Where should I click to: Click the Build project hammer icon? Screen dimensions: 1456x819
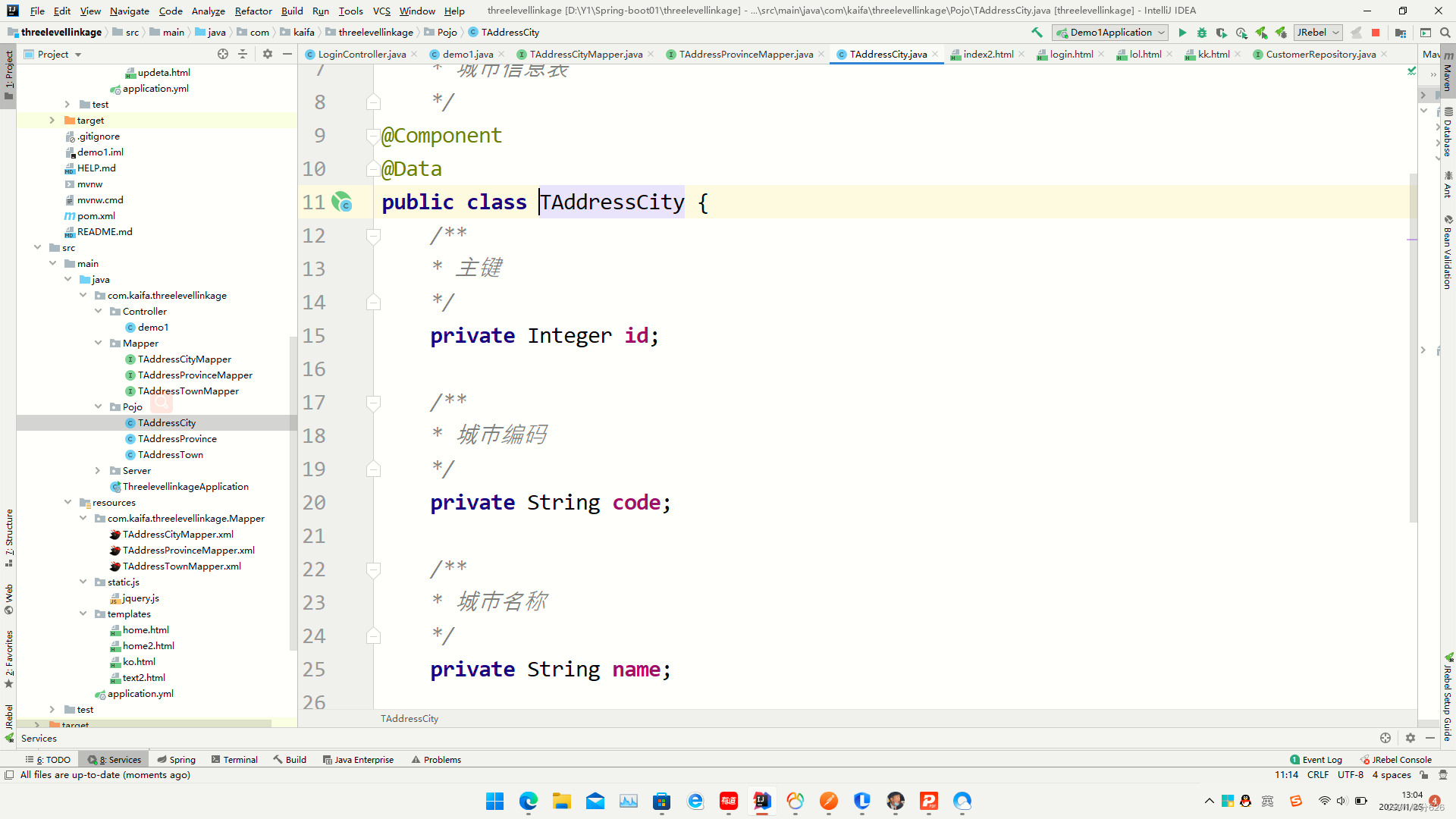click(1037, 33)
